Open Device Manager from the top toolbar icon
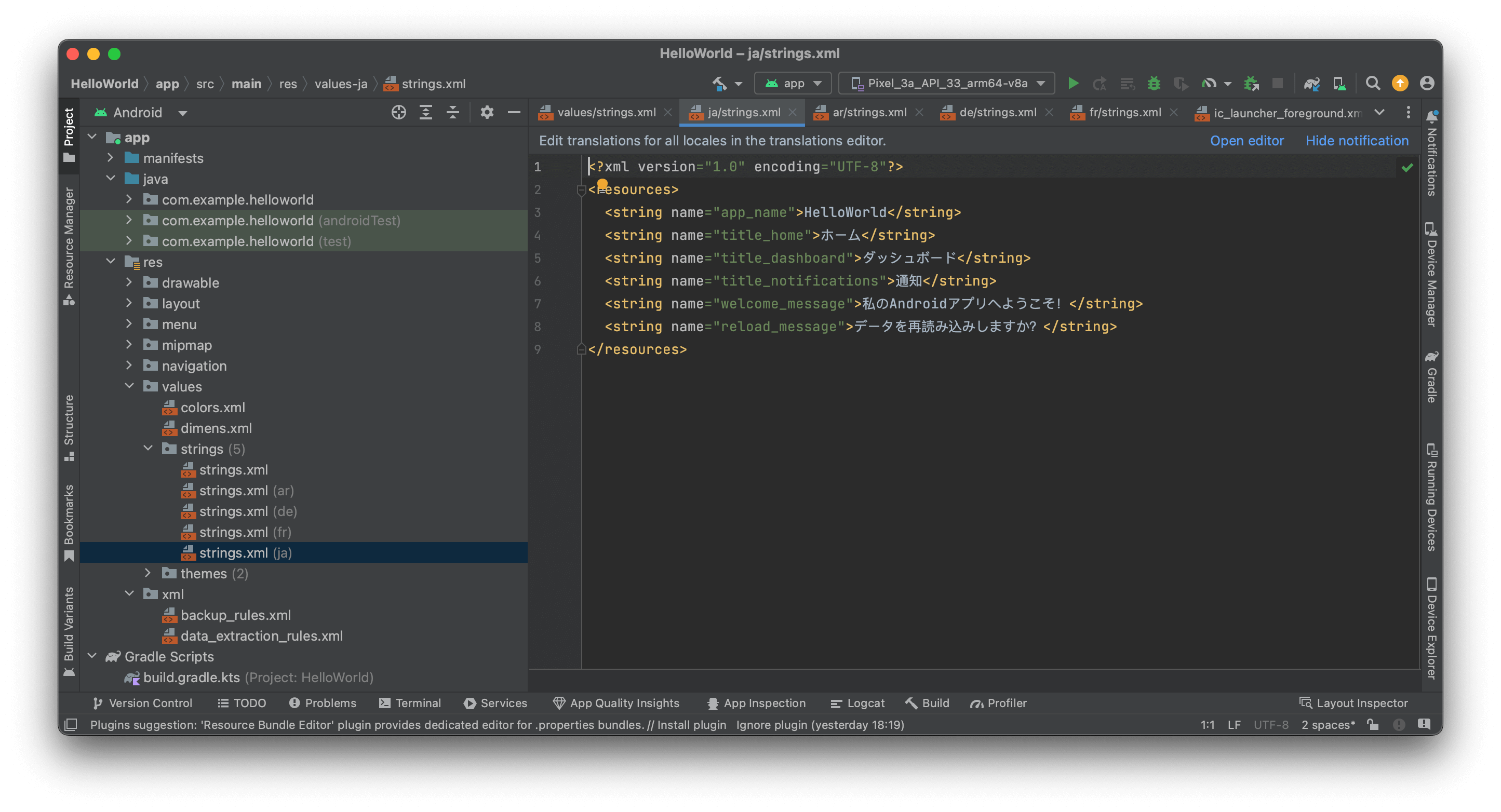Viewport: 1501px width, 812px height. click(1339, 84)
